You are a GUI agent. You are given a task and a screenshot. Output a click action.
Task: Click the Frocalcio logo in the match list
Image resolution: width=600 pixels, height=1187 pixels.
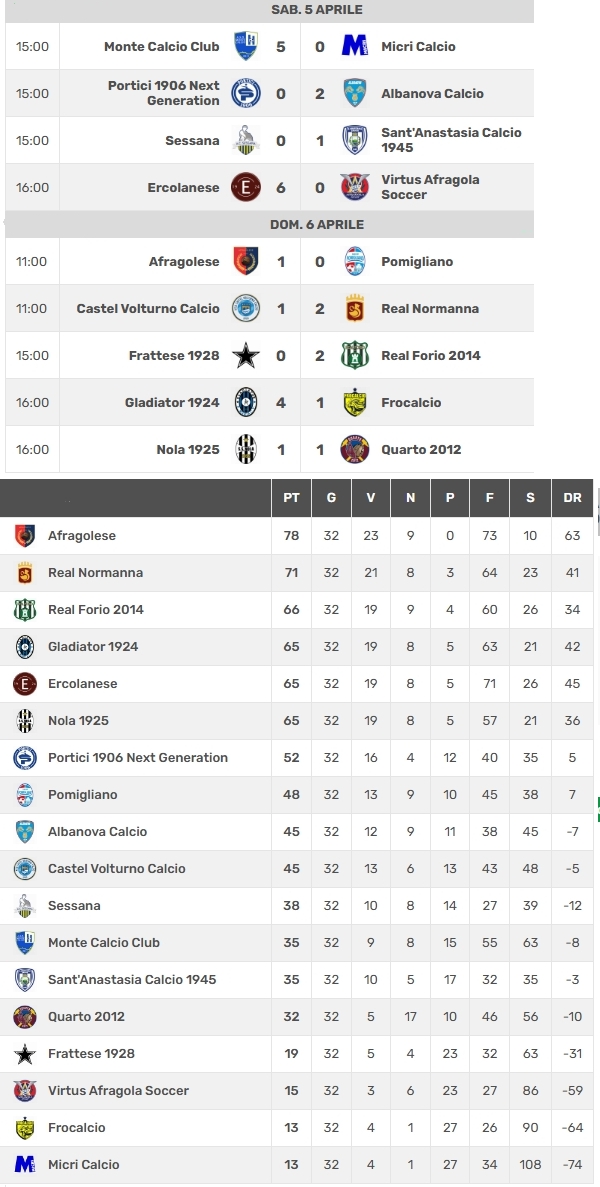354,402
